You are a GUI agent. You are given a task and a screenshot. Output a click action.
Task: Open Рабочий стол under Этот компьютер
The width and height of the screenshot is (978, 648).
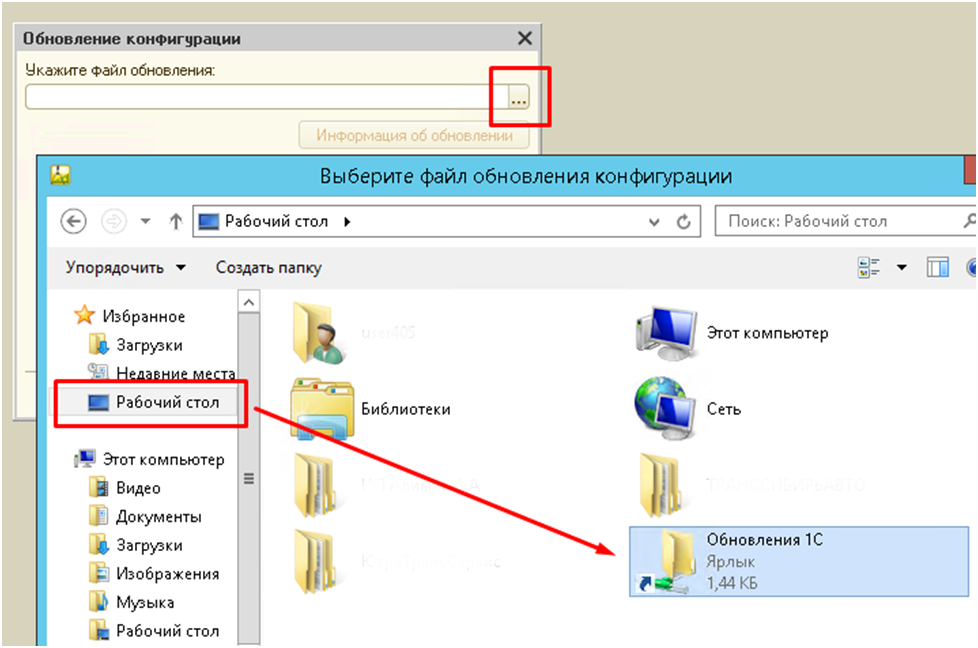click(x=167, y=631)
